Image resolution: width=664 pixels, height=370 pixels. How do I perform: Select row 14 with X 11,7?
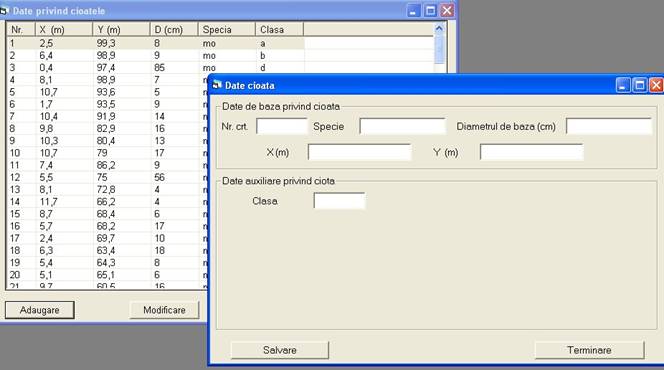click(107, 202)
